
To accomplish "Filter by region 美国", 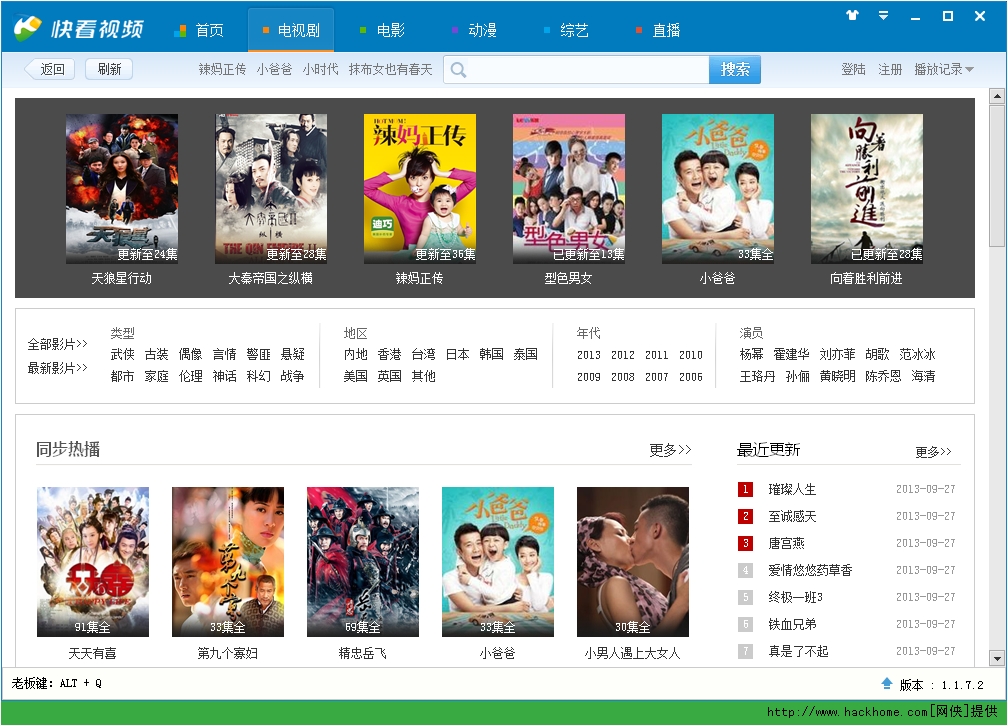I will point(356,376).
